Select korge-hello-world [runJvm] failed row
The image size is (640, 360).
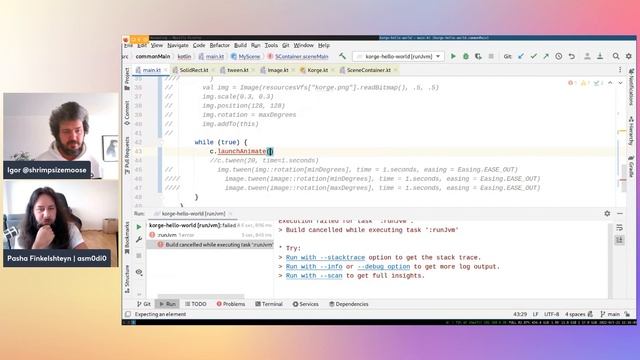coord(211,225)
